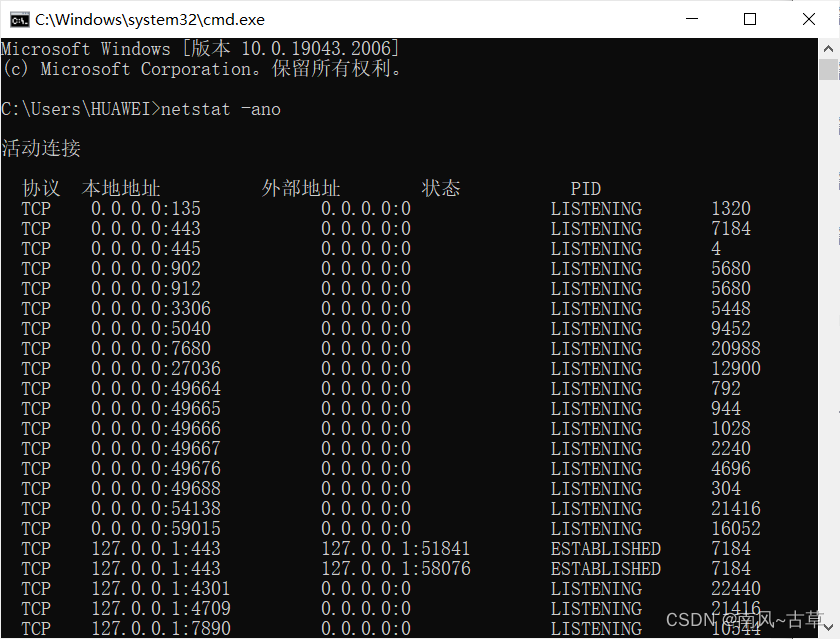Click PID value 304
The height and width of the screenshot is (639, 840).
726,489
